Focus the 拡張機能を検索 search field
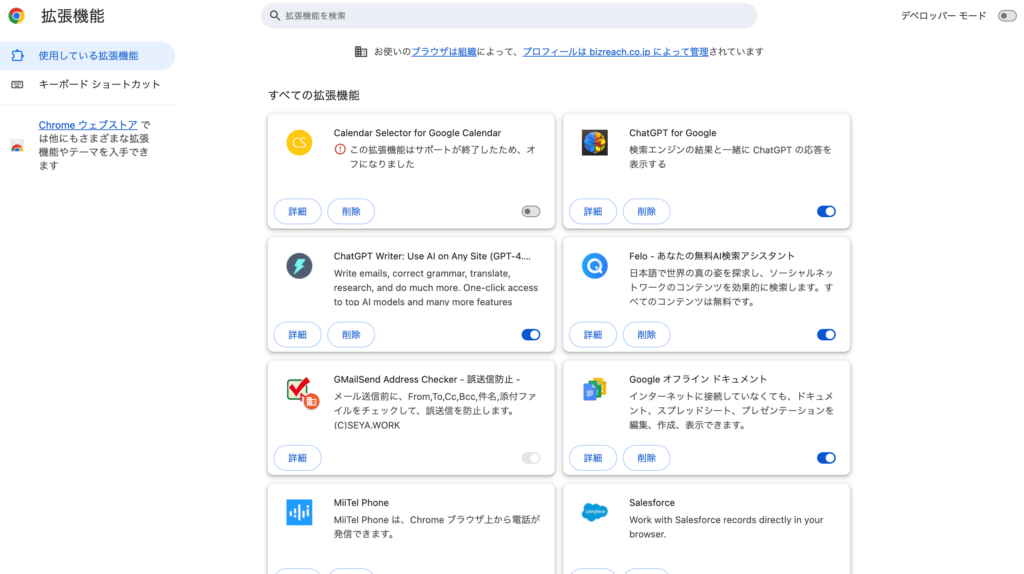The image size is (1024, 574). click(509, 16)
